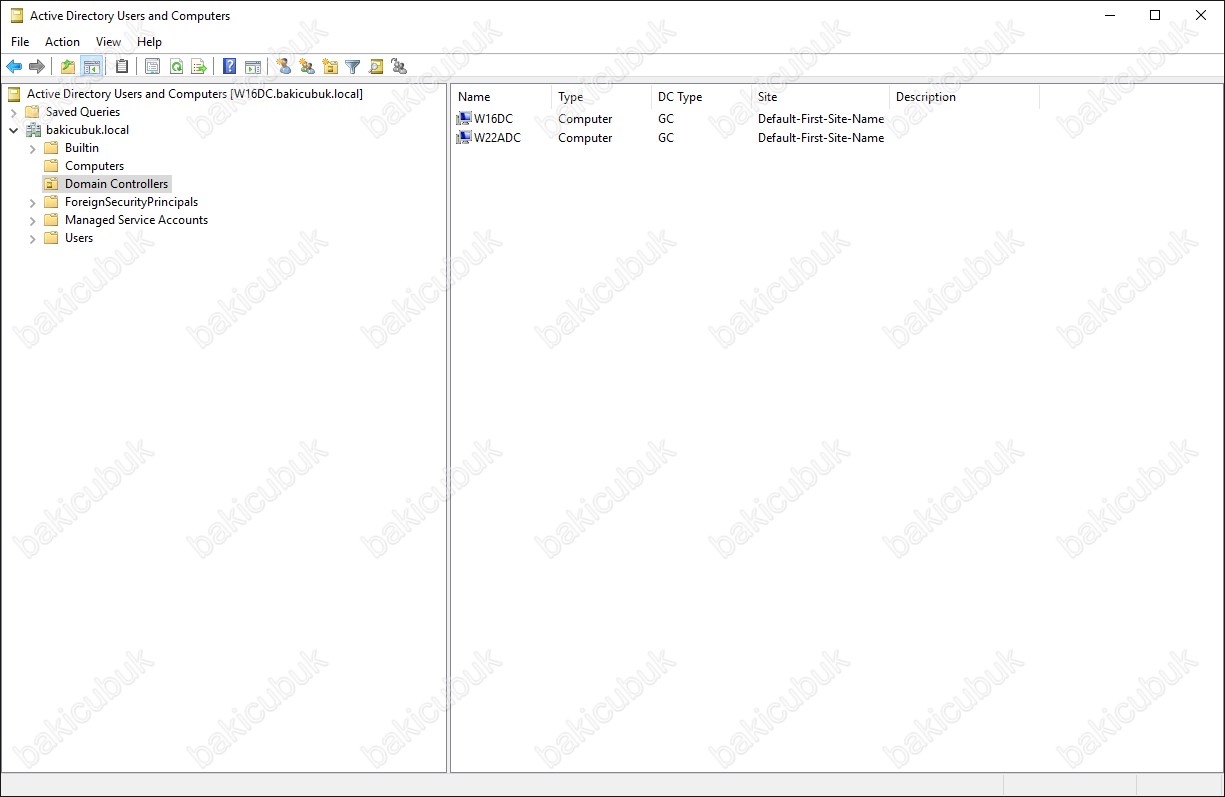Click the Saved Queries folder icon
This screenshot has height=797, width=1225.
tap(33, 112)
